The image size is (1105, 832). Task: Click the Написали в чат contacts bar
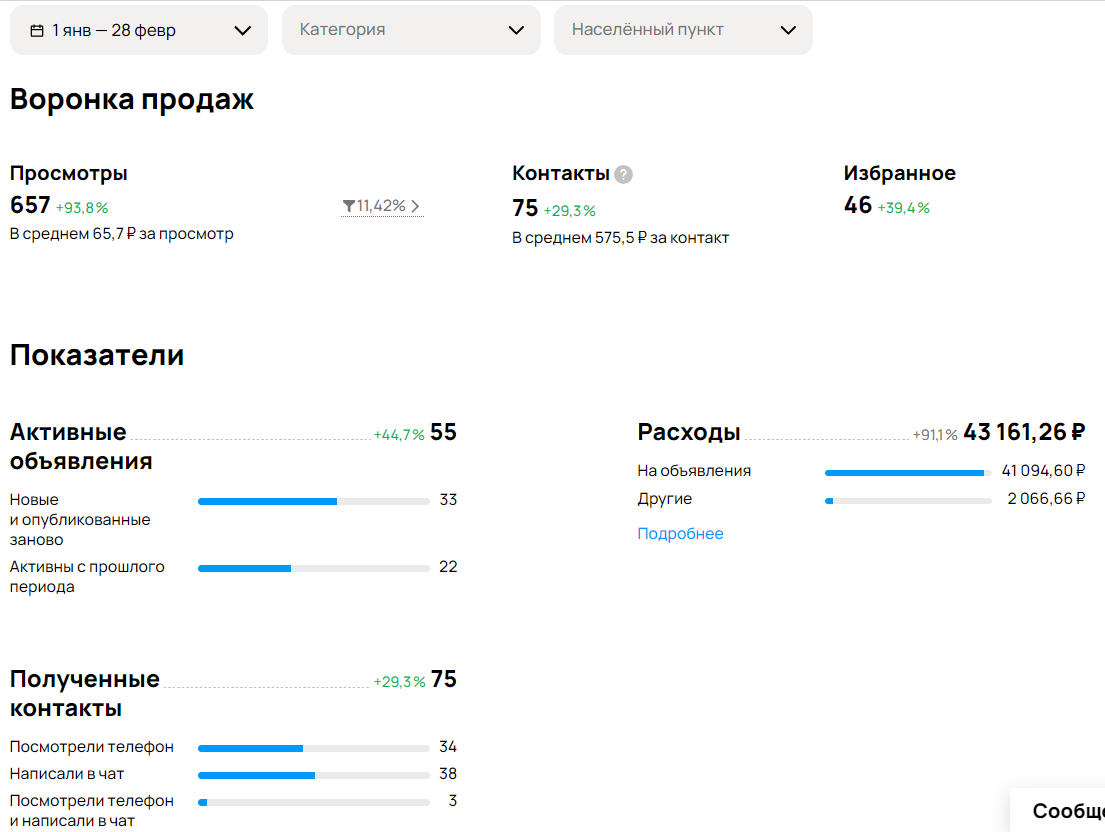coord(314,775)
